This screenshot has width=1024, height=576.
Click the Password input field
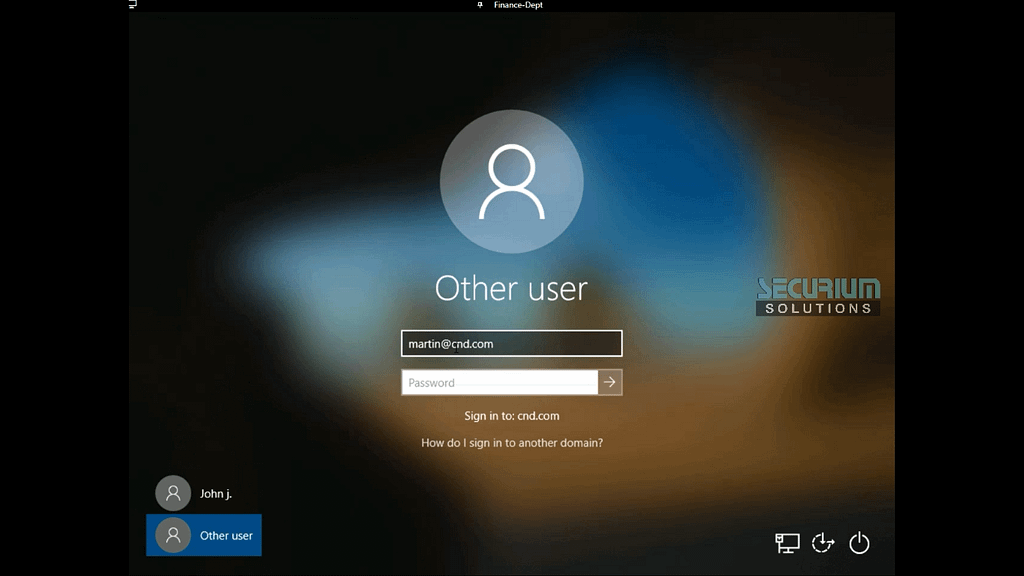[500, 383]
